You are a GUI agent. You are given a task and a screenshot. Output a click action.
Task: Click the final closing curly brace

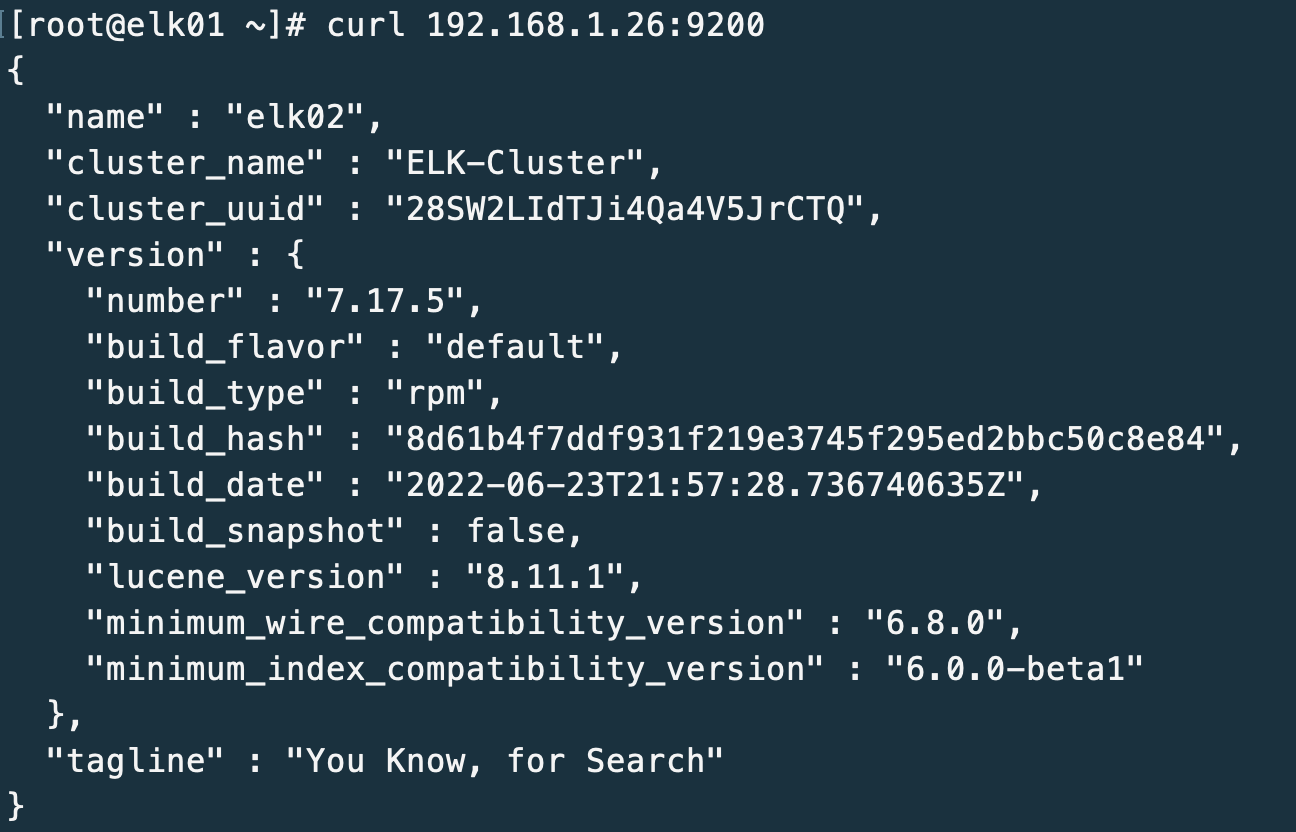point(15,806)
